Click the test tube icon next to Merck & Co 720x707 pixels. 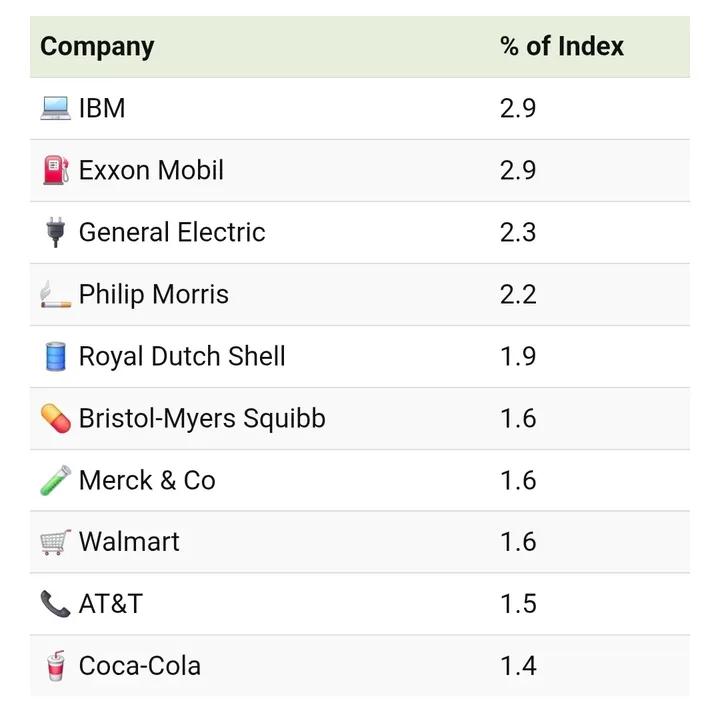pyautogui.click(x=55, y=480)
